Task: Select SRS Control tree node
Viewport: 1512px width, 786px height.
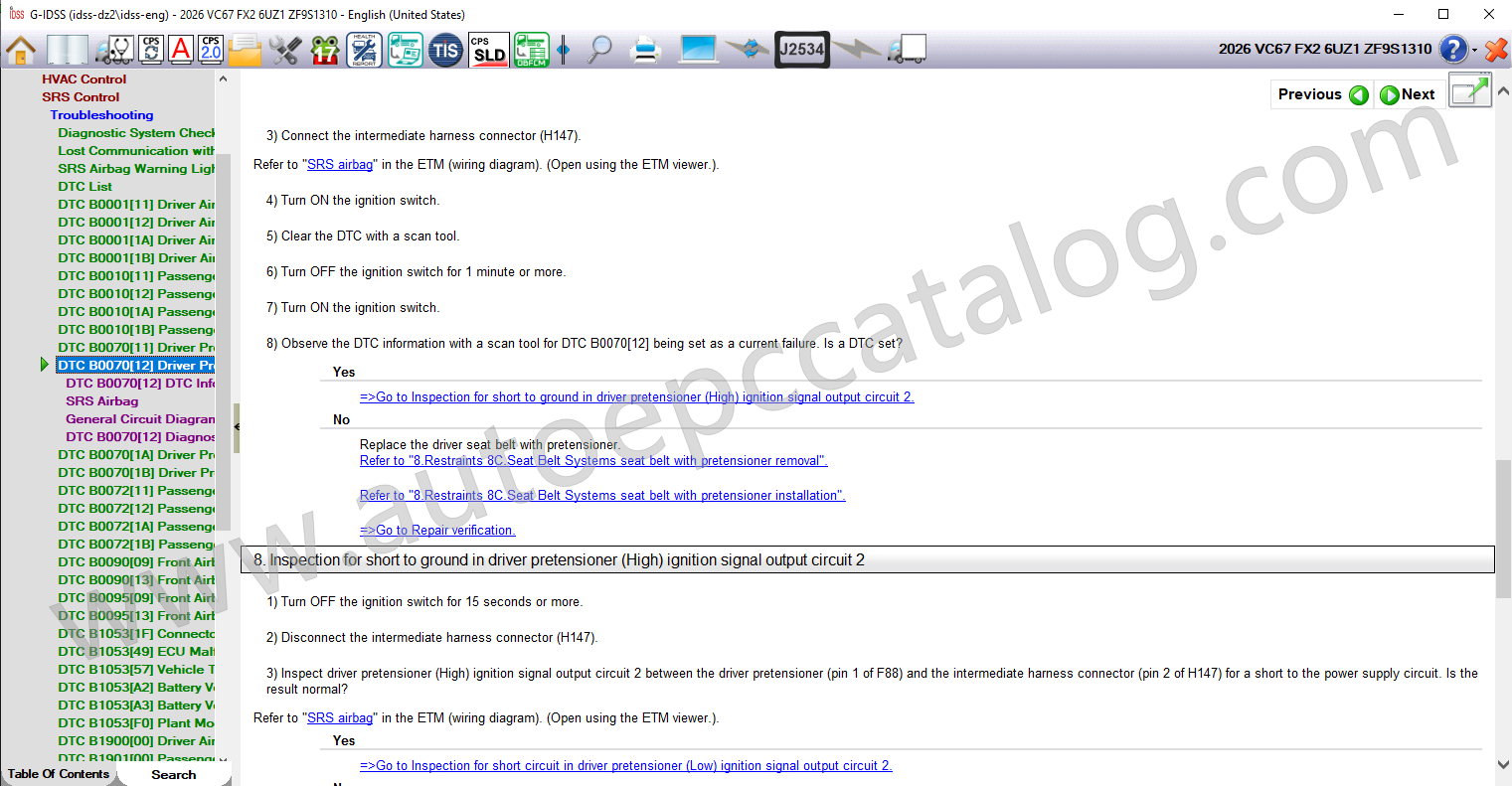Action: tap(81, 96)
